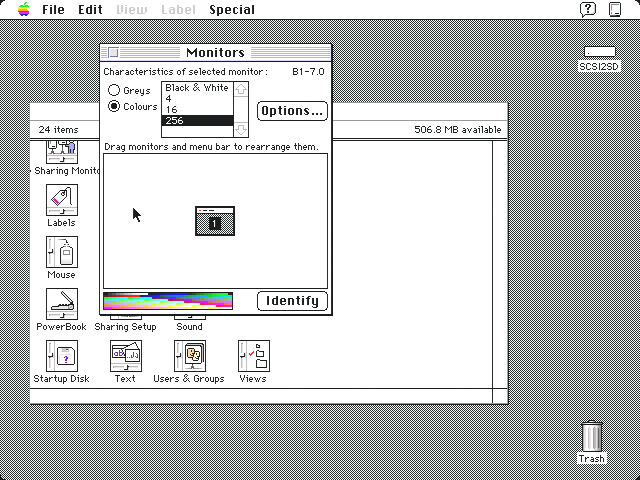Select 16 colours in depth list
640x480 pixels.
tap(198, 110)
